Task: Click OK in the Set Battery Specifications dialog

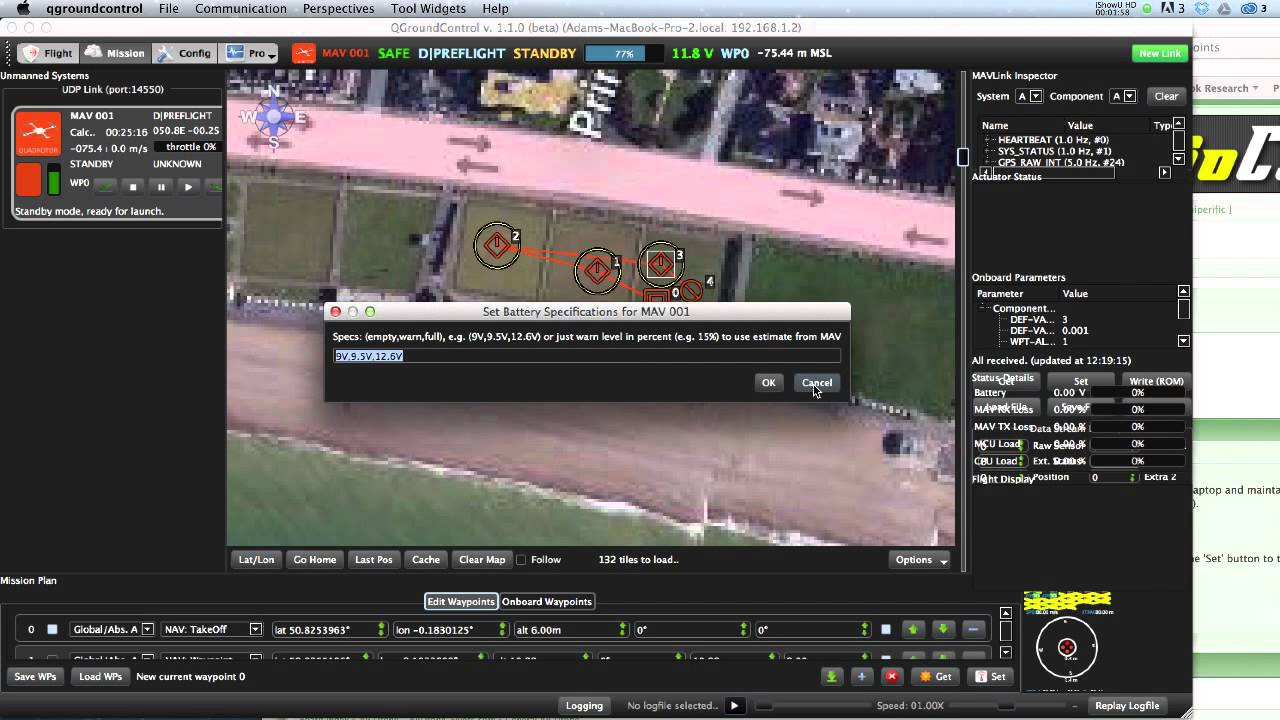Action: (x=768, y=382)
